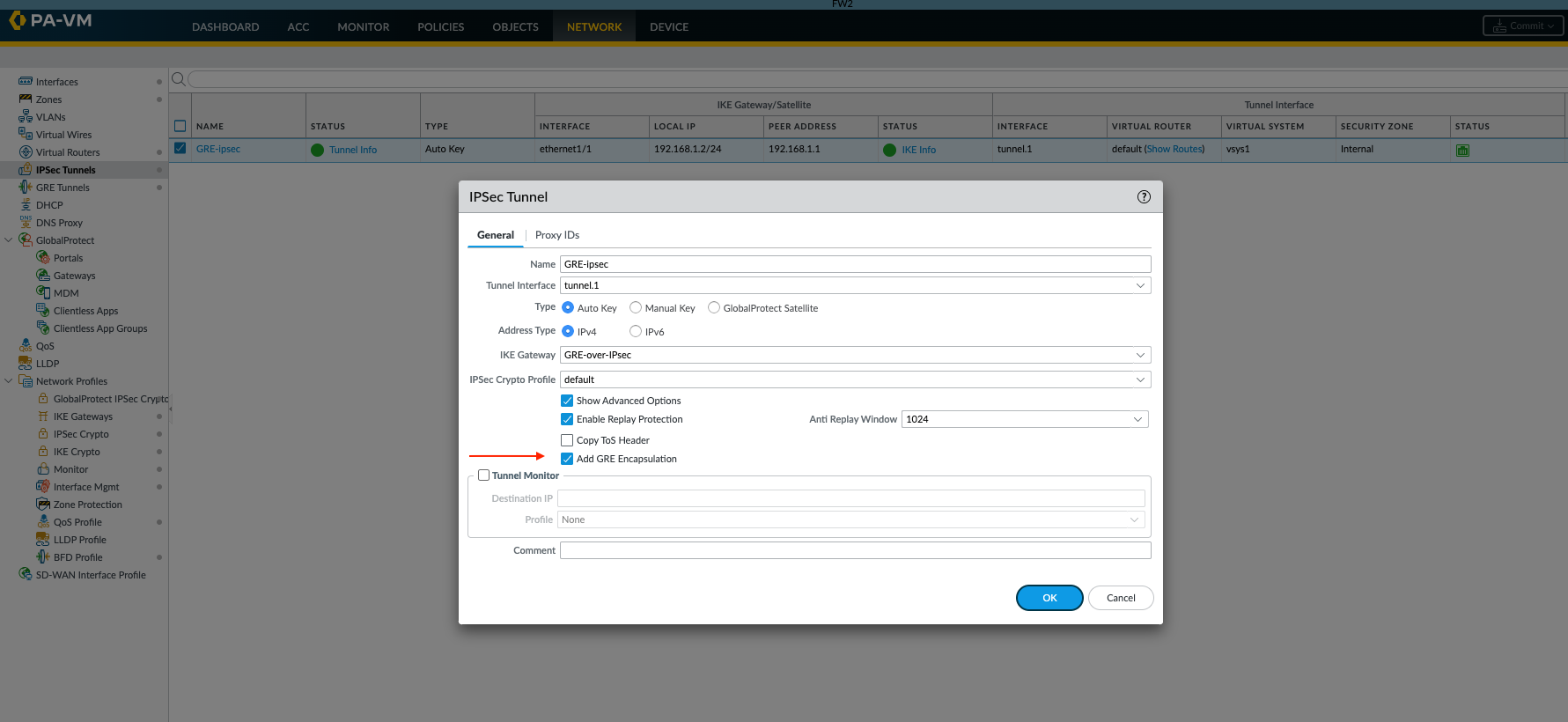Select the Manual Key radio button
1568x722 pixels.
pyautogui.click(x=636, y=307)
